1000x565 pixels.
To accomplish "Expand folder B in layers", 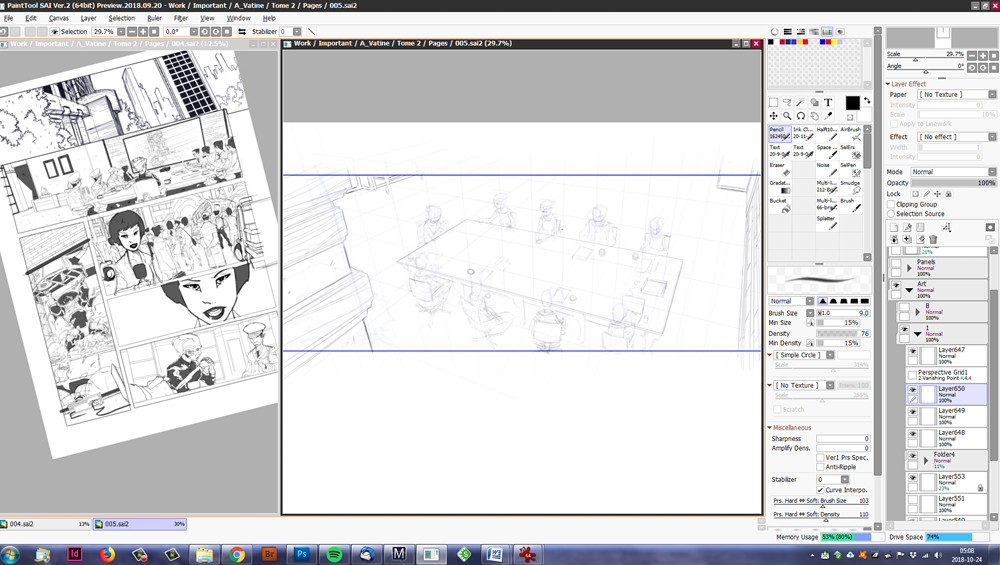I will 918,312.
